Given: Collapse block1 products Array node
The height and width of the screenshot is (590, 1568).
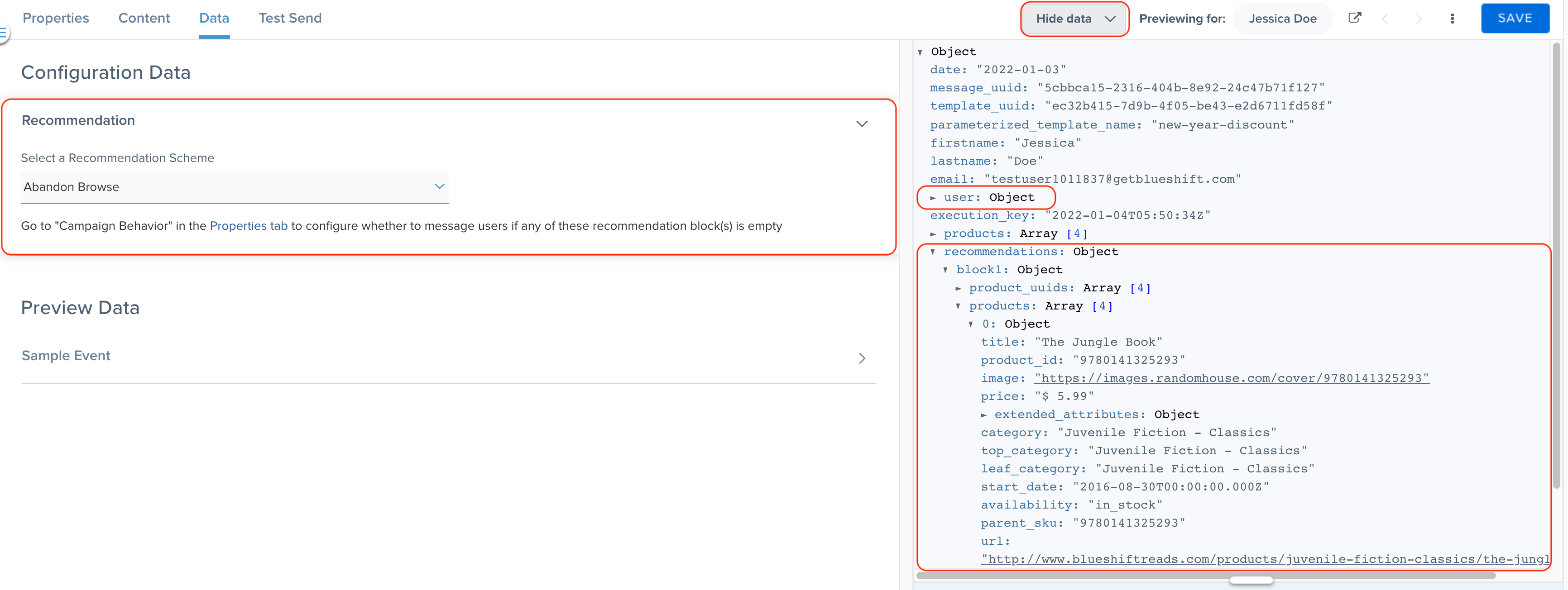Looking at the screenshot, I should coord(958,307).
